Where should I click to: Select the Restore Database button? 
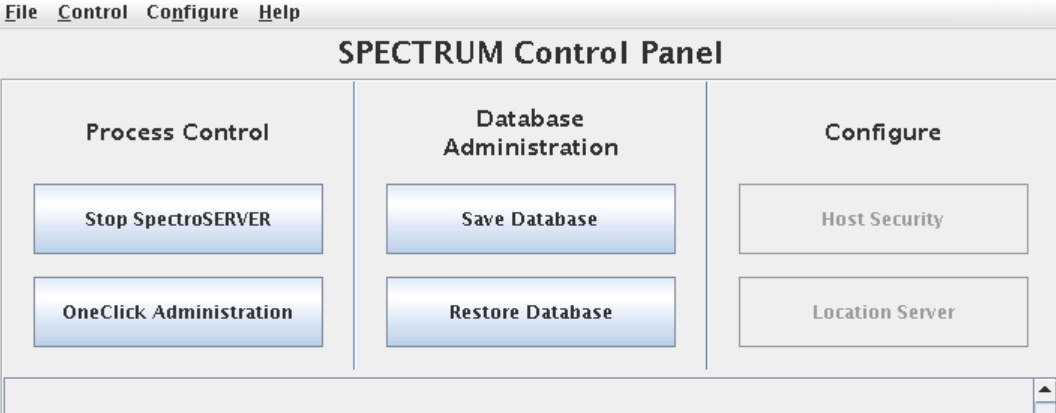point(531,312)
